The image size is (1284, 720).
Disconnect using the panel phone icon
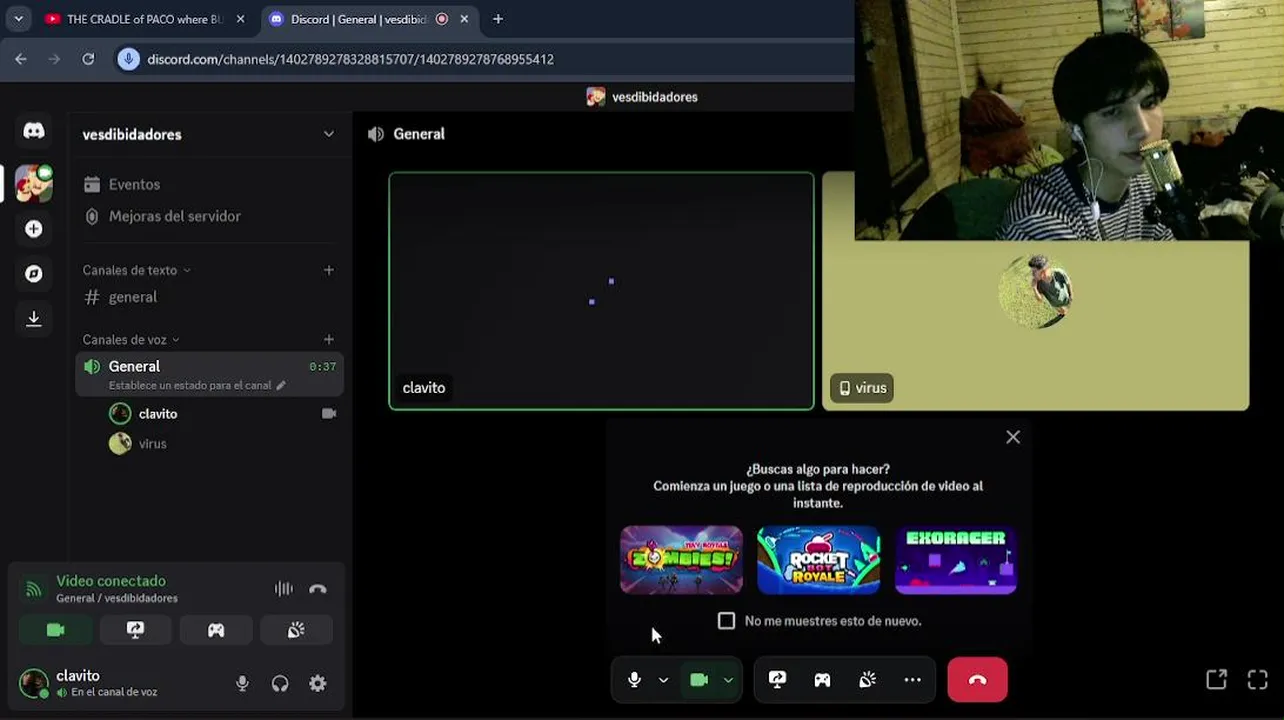(x=318, y=589)
